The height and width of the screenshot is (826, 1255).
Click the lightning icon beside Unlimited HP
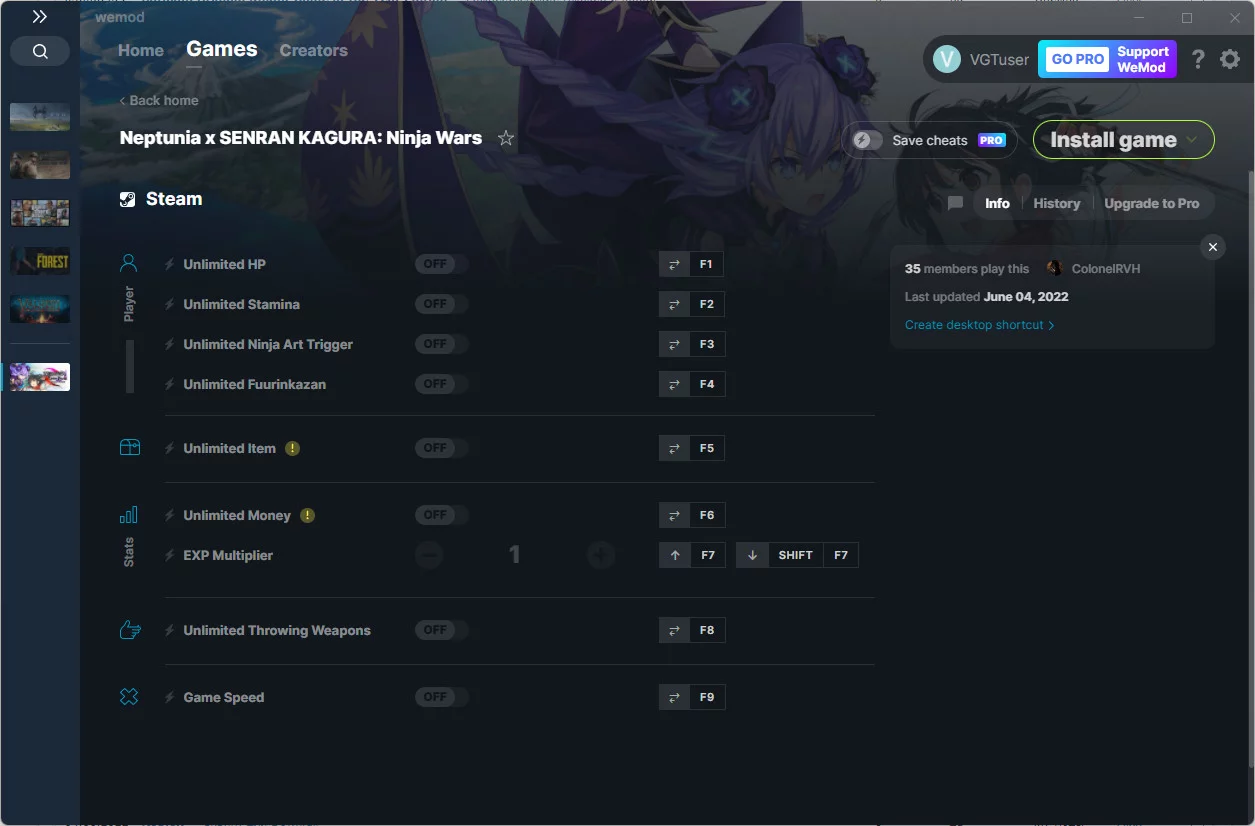click(x=170, y=264)
